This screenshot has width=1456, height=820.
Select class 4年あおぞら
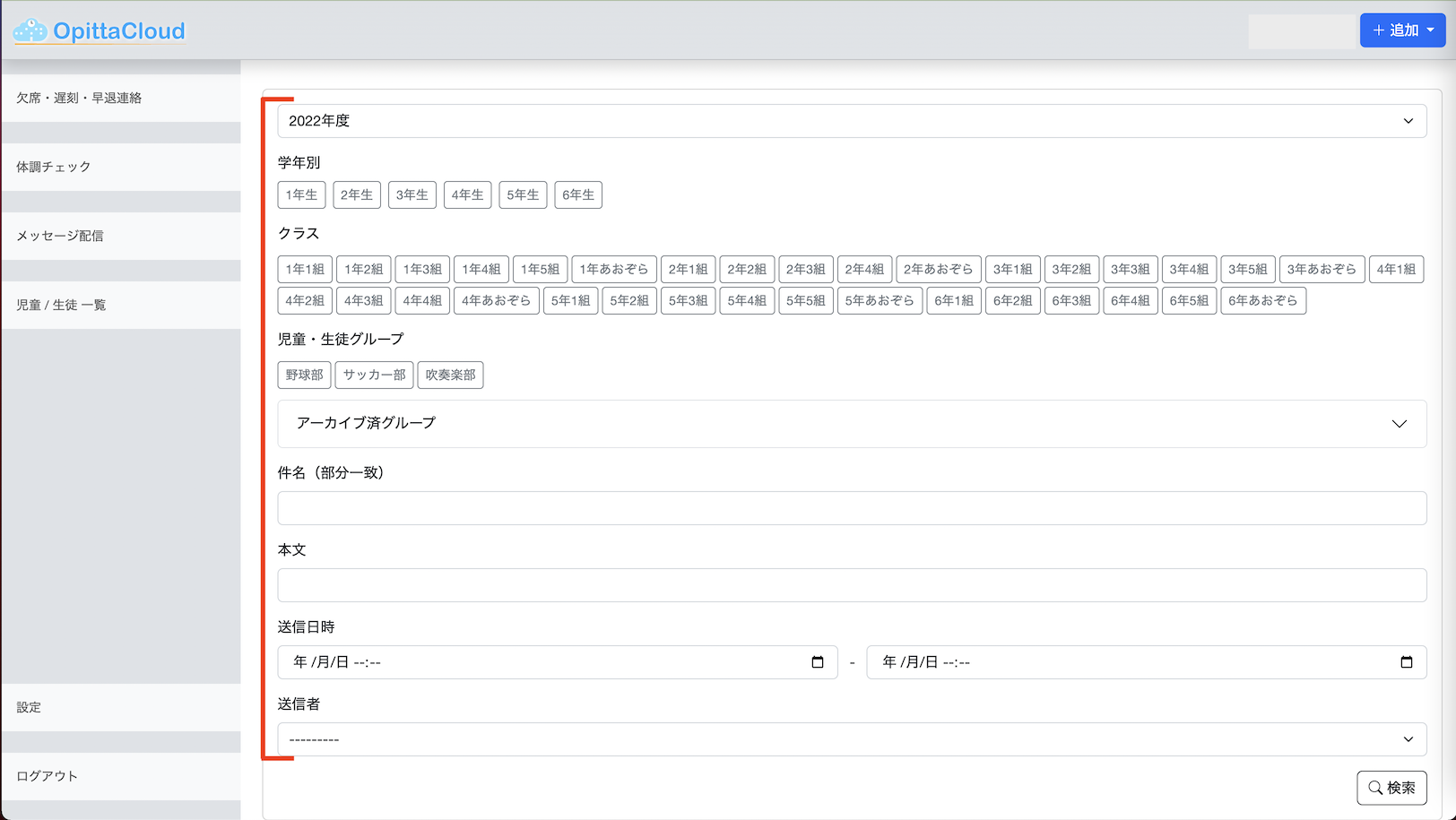click(x=497, y=300)
